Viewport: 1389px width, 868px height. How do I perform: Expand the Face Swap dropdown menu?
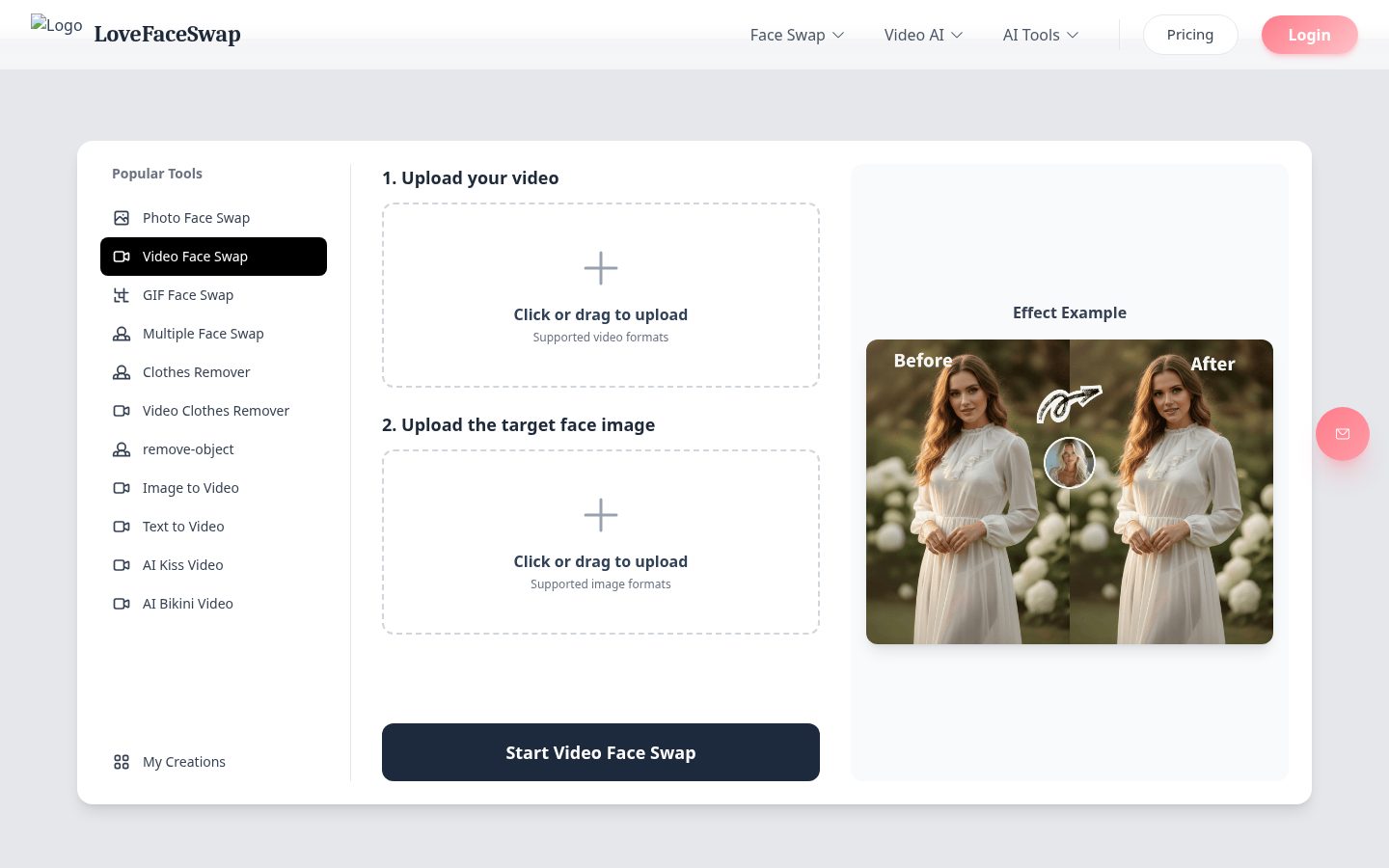[x=797, y=35]
